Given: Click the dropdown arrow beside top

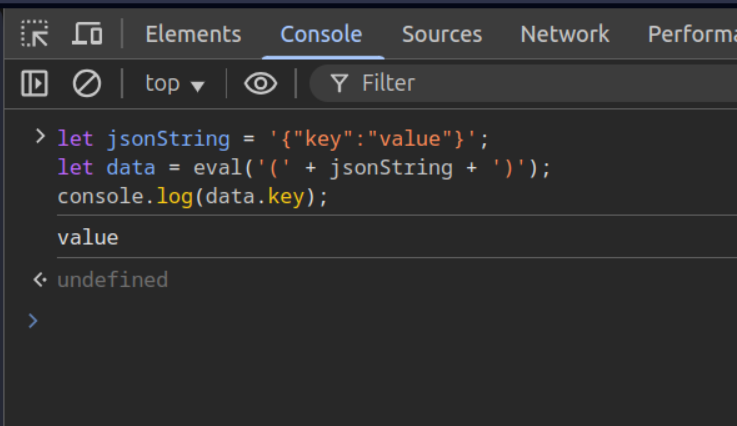Looking at the screenshot, I should (x=198, y=86).
